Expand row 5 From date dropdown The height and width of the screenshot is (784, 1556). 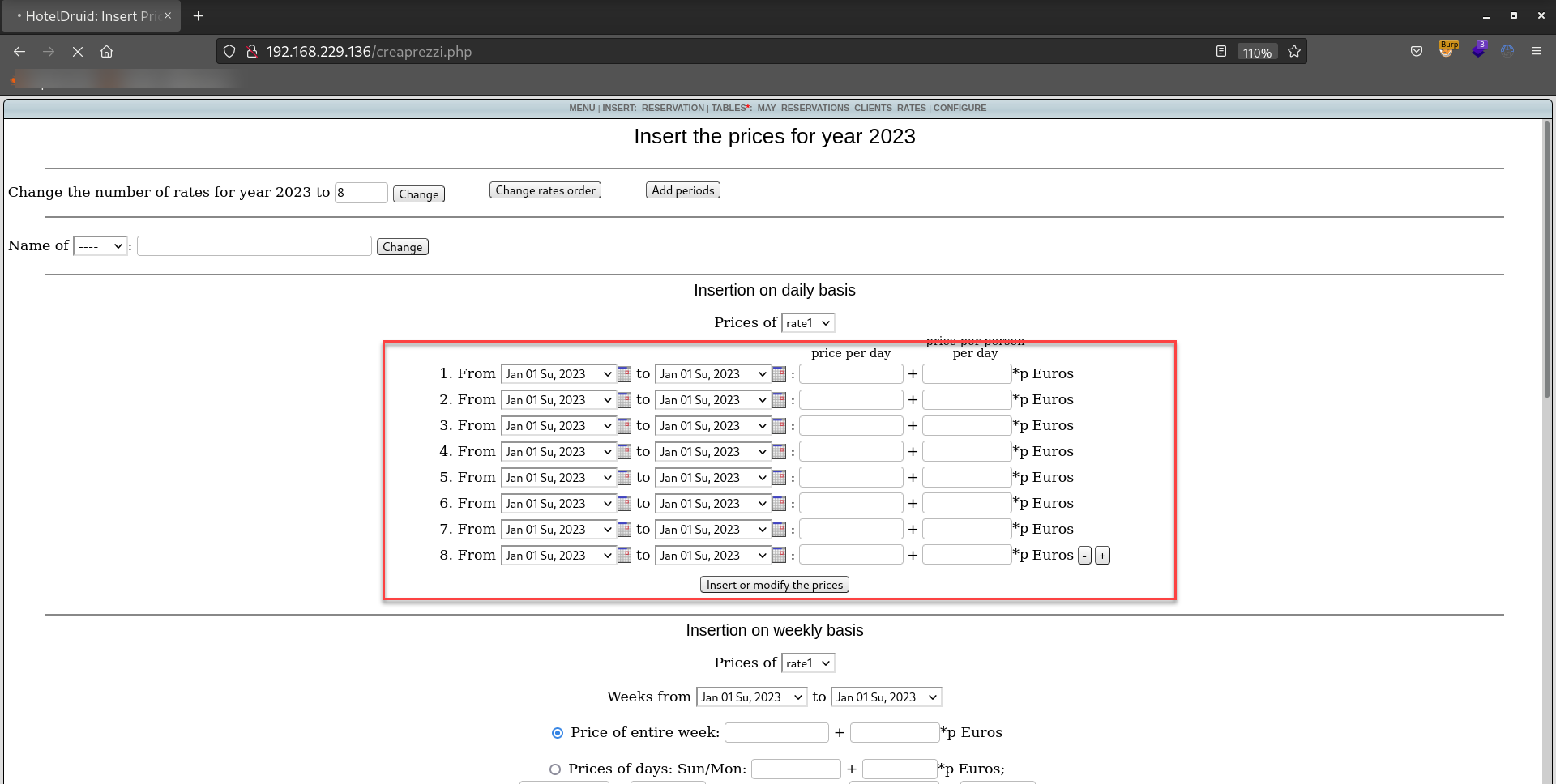tap(558, 478)
